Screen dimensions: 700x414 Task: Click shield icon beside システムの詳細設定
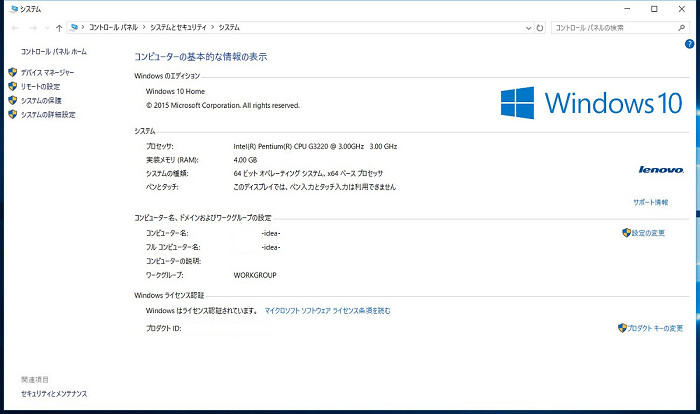(12, 114)
